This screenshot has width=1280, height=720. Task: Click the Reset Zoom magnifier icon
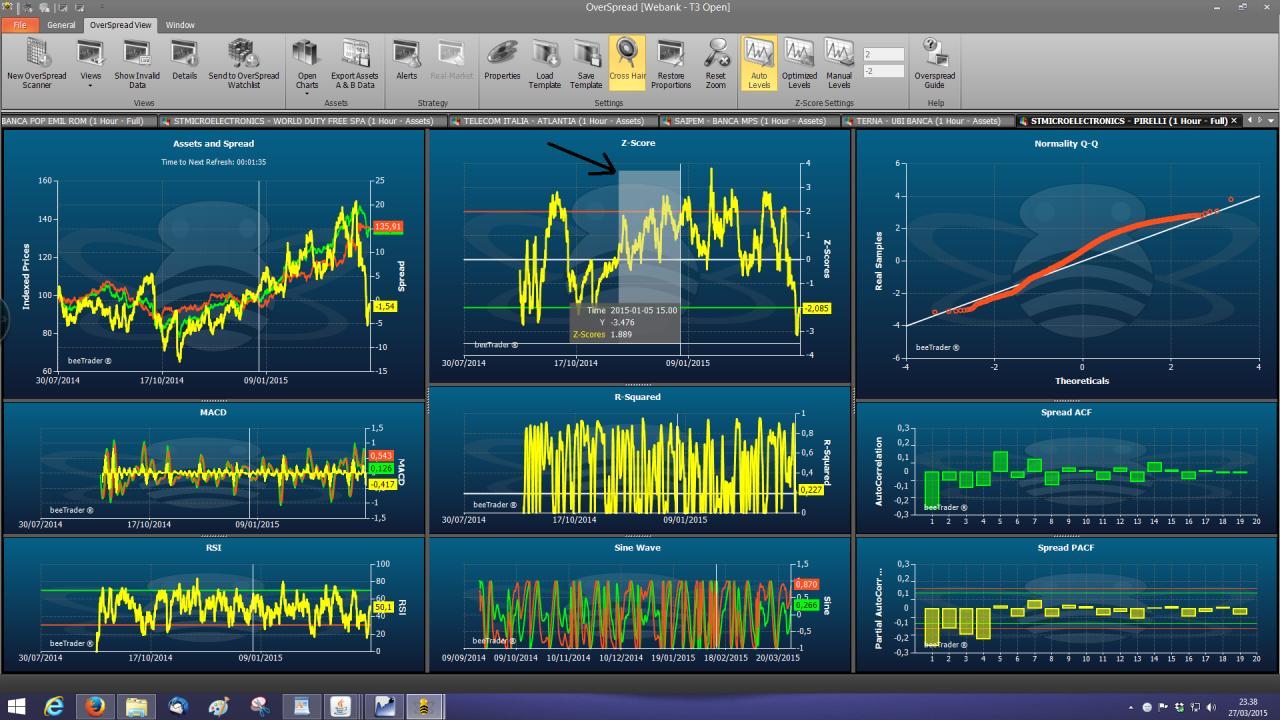point(715,64)
